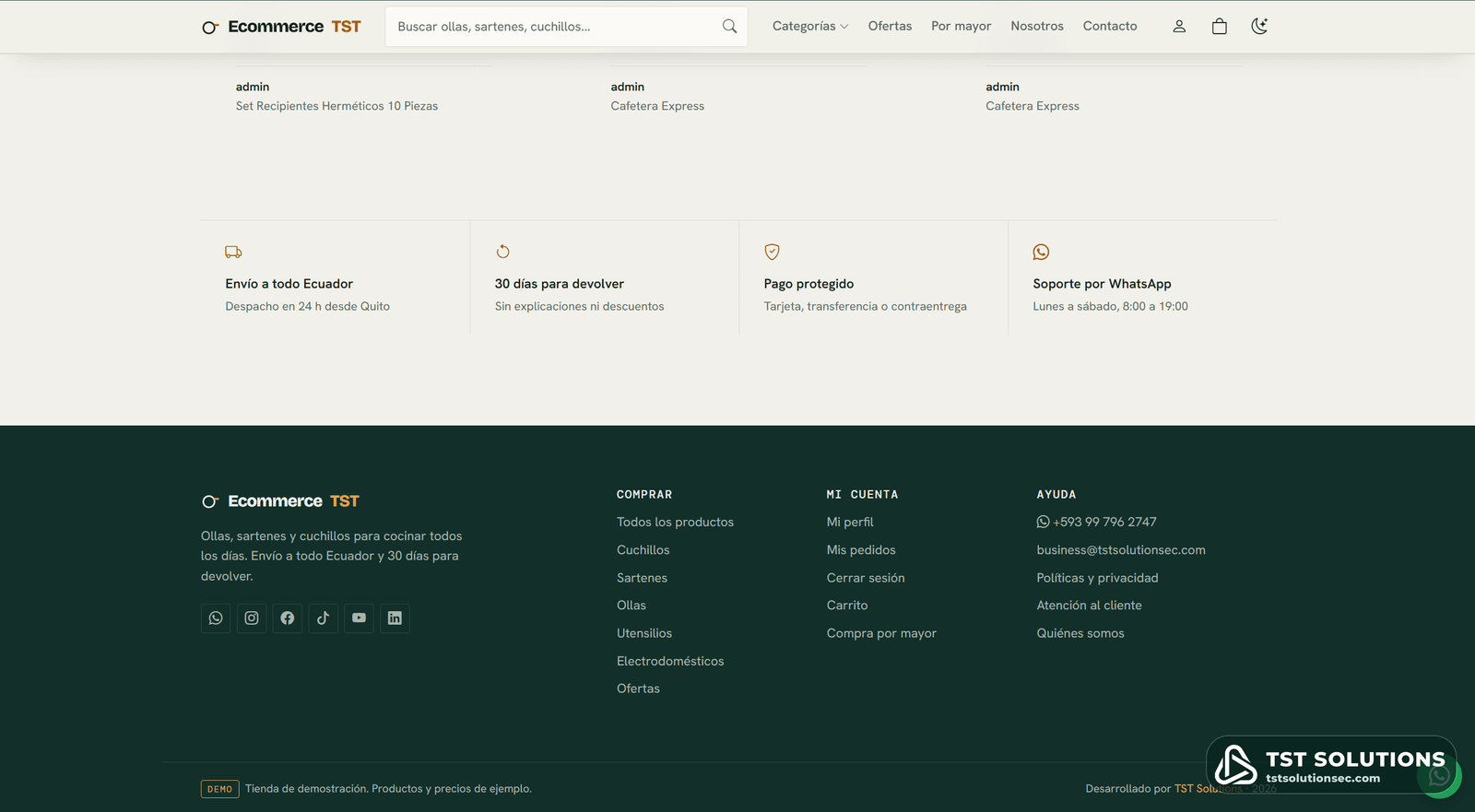This screenshot has height=812, width=1475.
Task: Open Compra por mayor link
Action: point(881,633)
